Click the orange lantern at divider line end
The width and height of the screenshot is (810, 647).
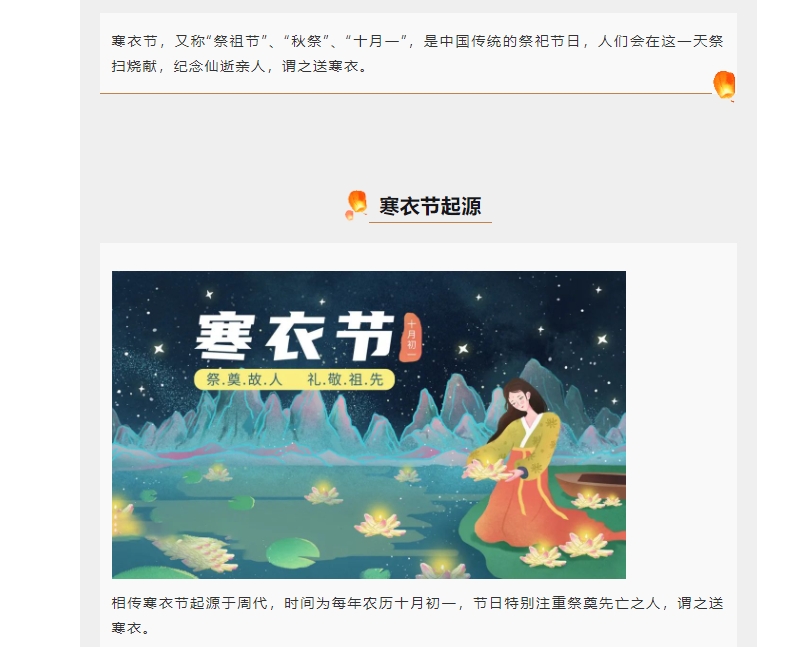pyautogui.click(x=724, y=85)
